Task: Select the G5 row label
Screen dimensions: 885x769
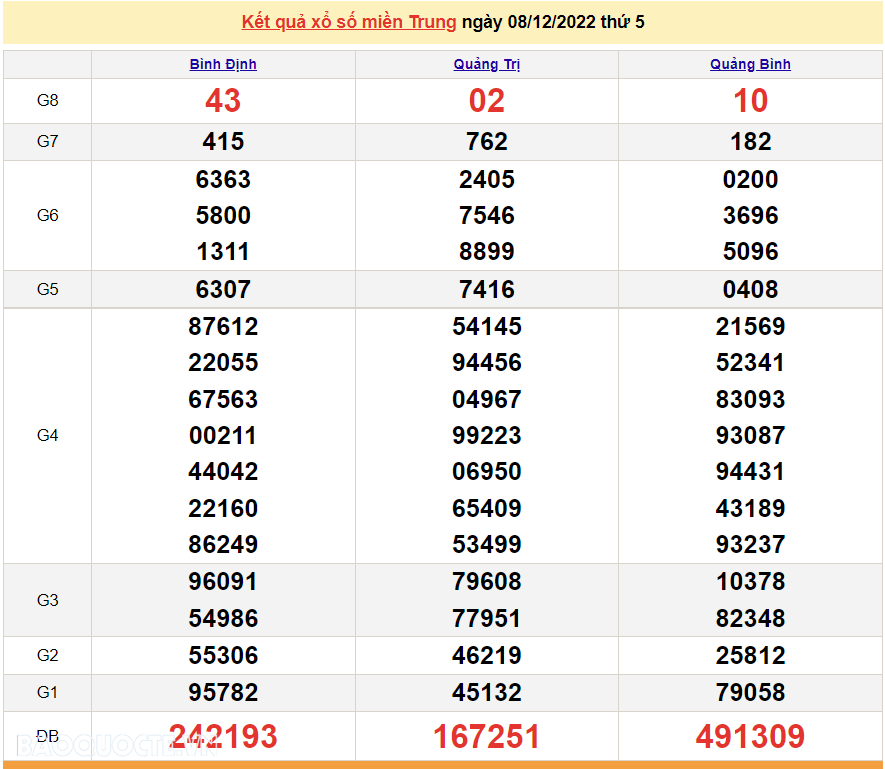Action: pyautogui.click(x=47, y=289)
